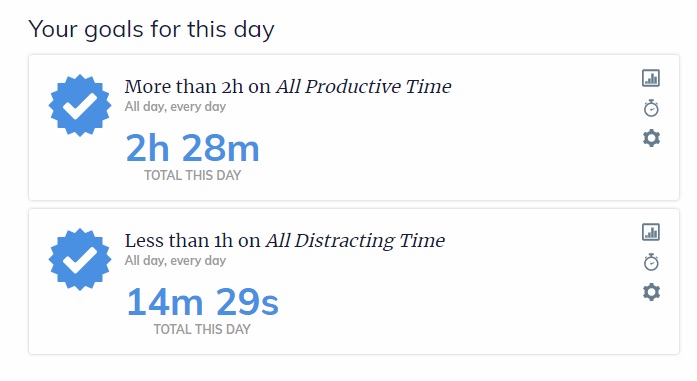Click 'Your goals for this day' heading
This screenshot has width=697, height=381.
point(152,30)
